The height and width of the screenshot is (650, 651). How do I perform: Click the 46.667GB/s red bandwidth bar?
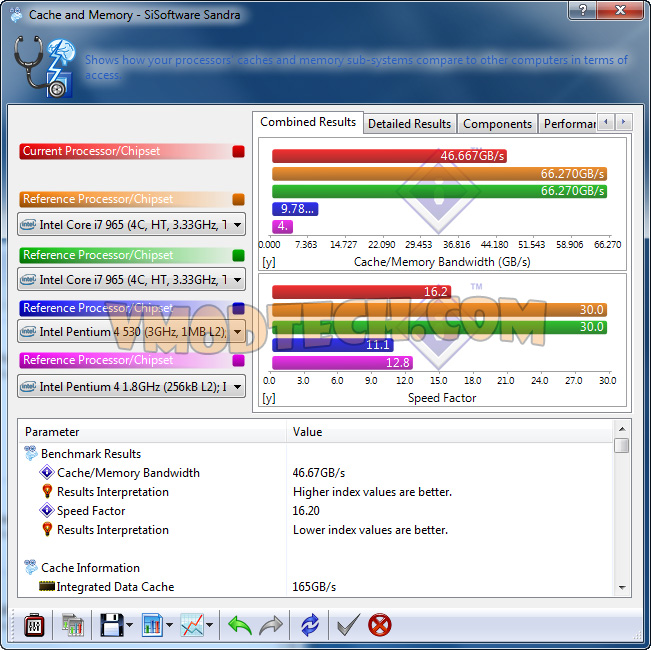(389, 156)
